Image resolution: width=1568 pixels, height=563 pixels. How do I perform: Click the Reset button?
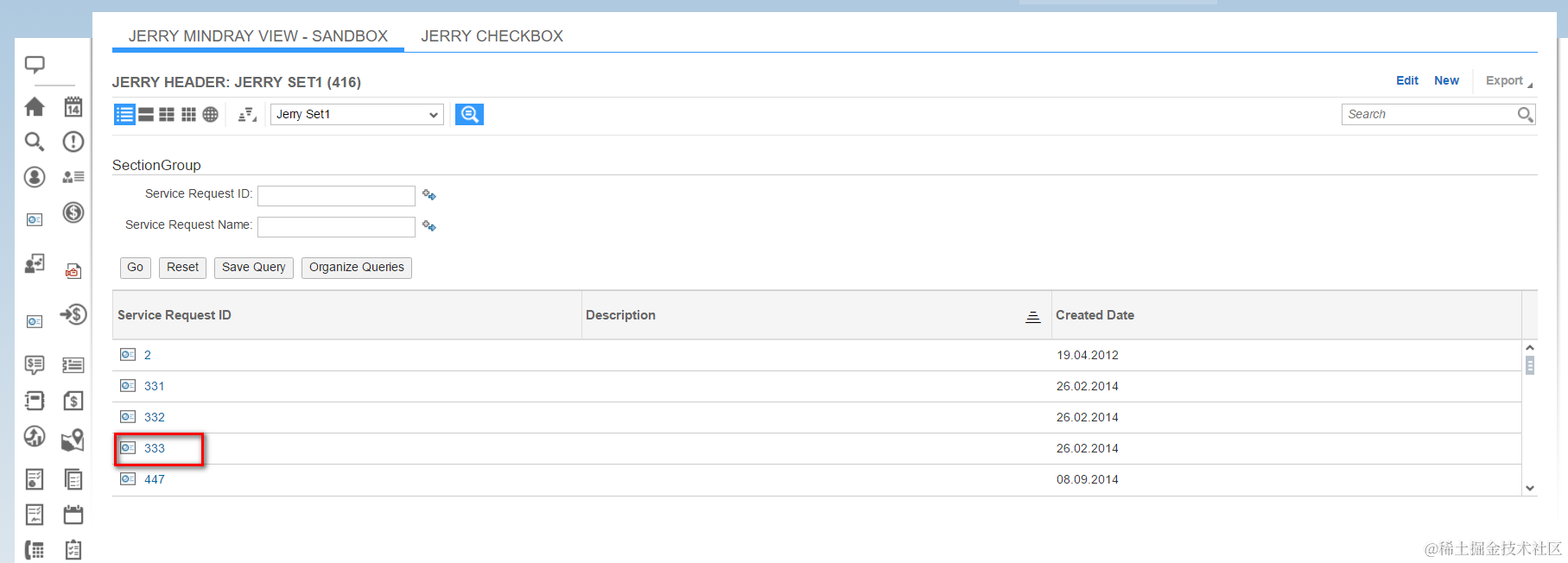pyautogui.click(x=182, y=268)
